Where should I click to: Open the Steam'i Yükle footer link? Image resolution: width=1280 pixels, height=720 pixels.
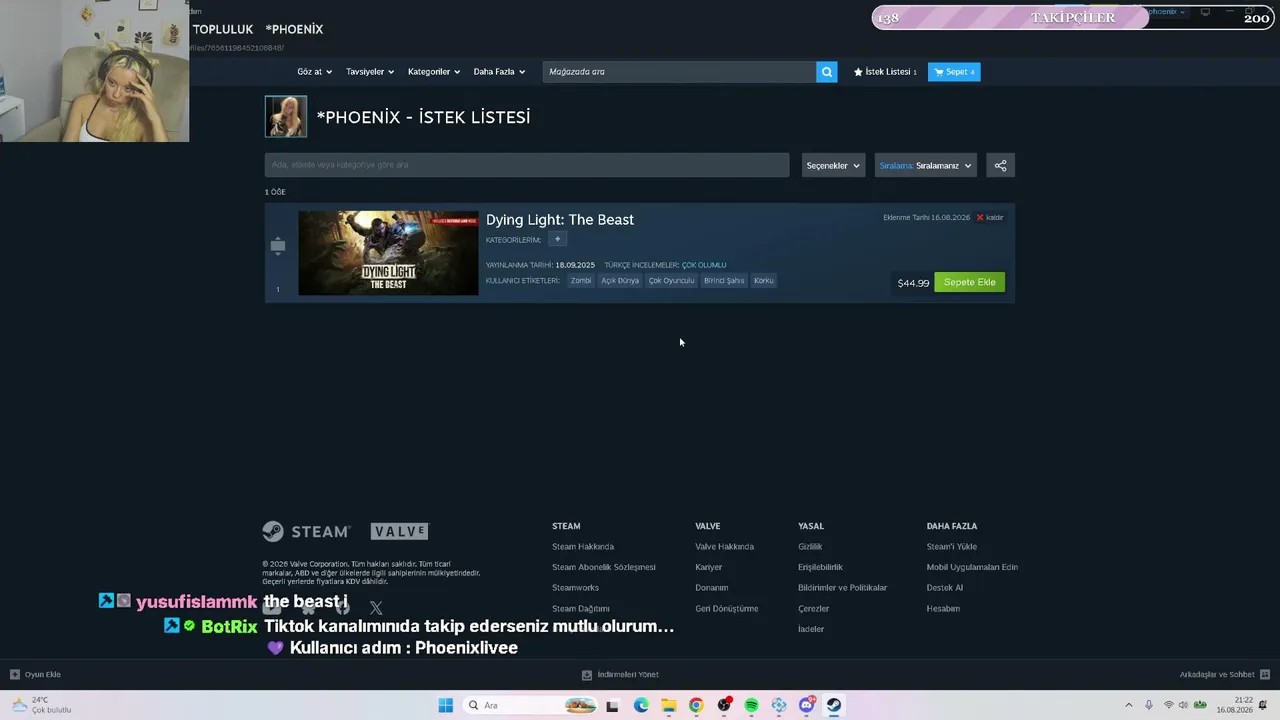tap(952, 547)
